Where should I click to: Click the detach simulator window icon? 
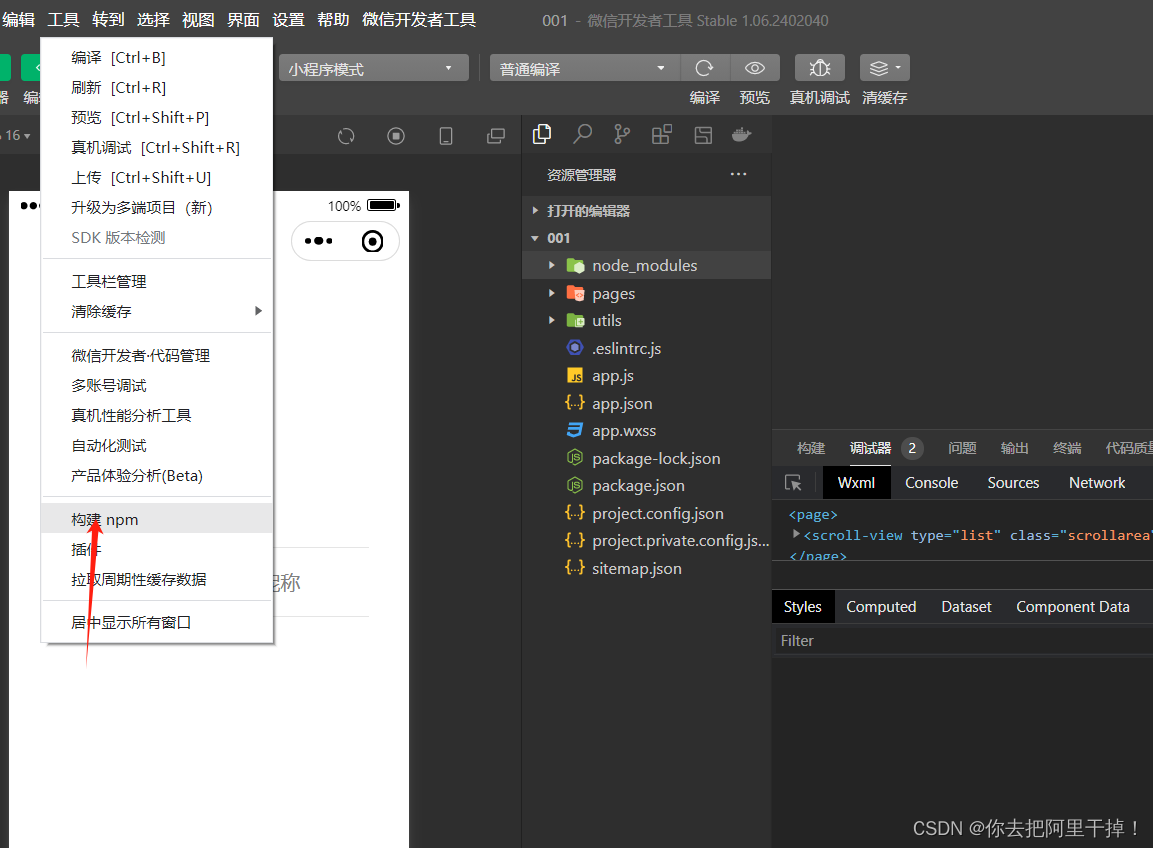[x=496, y=136]
